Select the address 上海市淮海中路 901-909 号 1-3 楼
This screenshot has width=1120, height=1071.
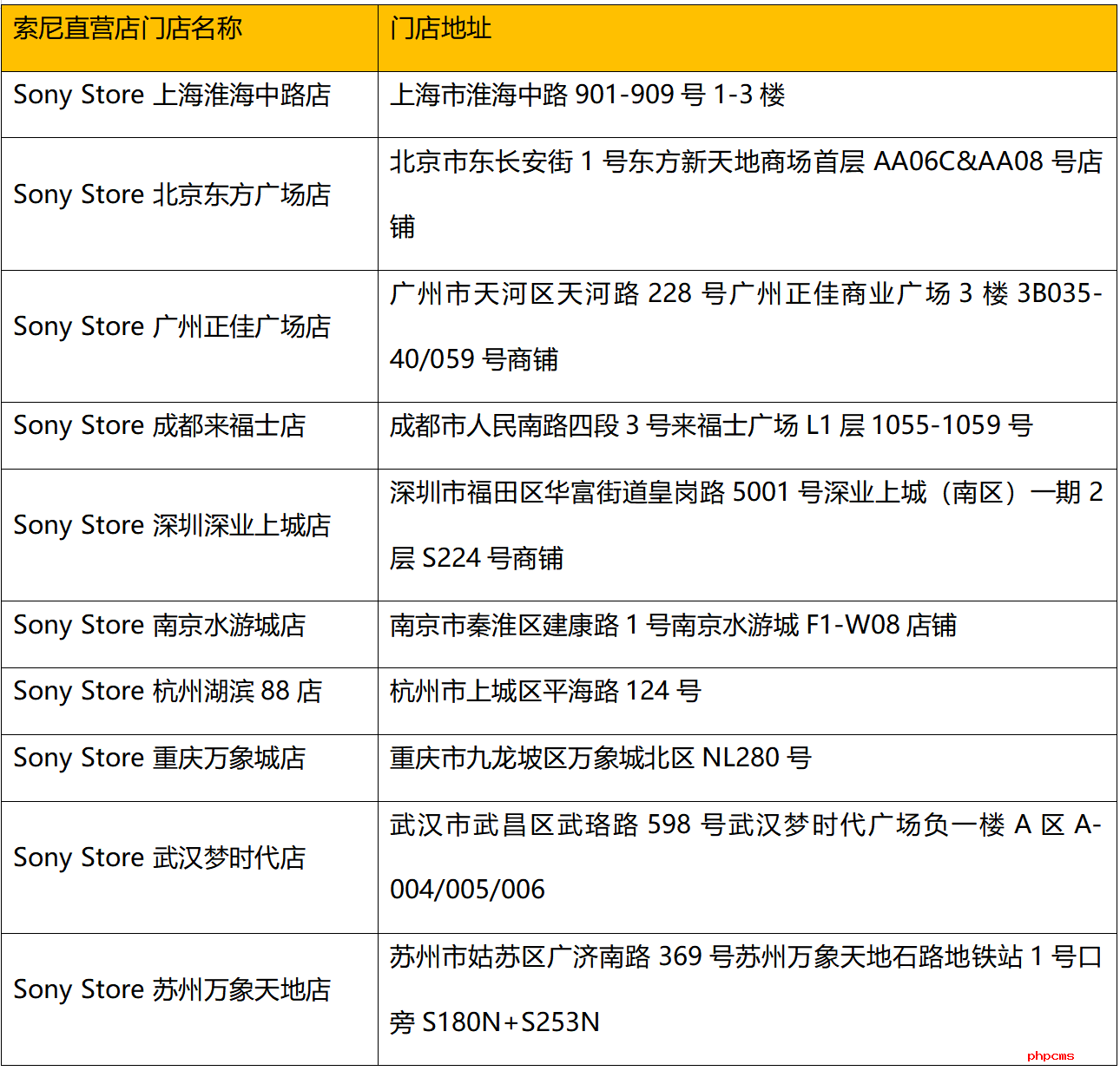pyautogui.click(x=748, y=104)
